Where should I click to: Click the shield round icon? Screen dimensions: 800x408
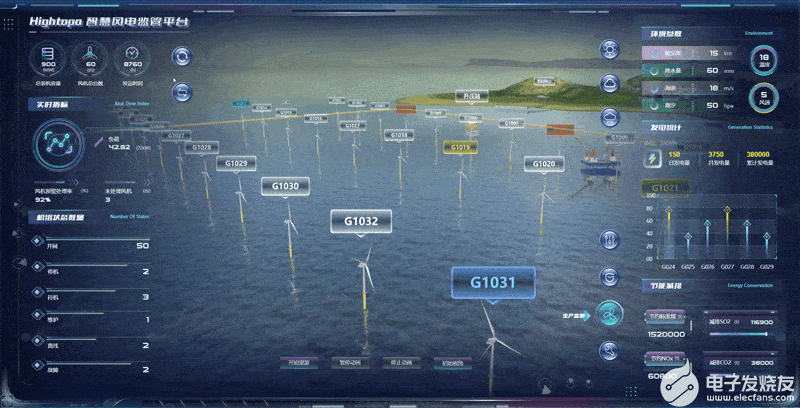point(609,277)
